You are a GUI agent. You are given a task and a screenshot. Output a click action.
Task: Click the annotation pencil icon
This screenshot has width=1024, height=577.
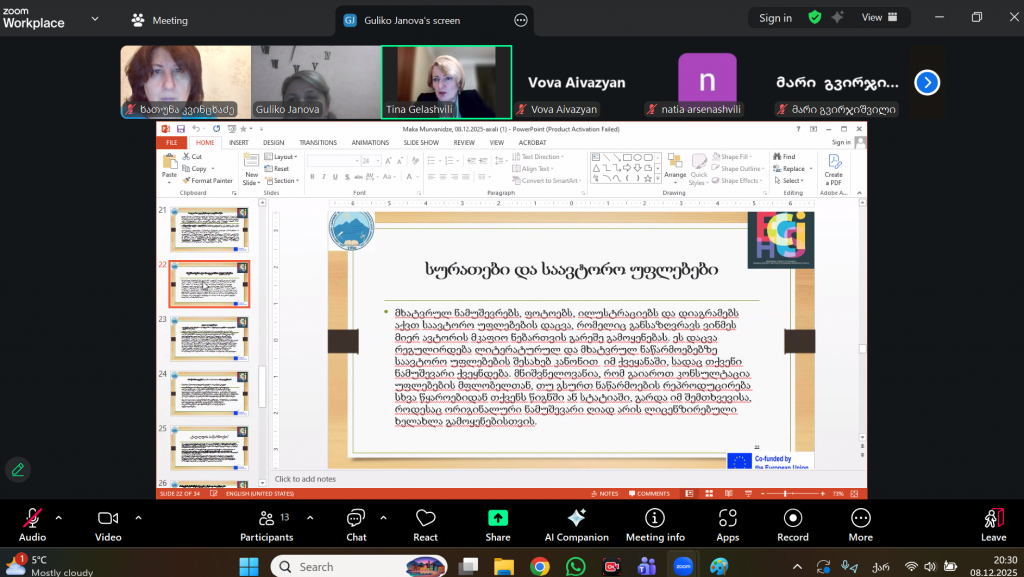[x=17, y=469]
